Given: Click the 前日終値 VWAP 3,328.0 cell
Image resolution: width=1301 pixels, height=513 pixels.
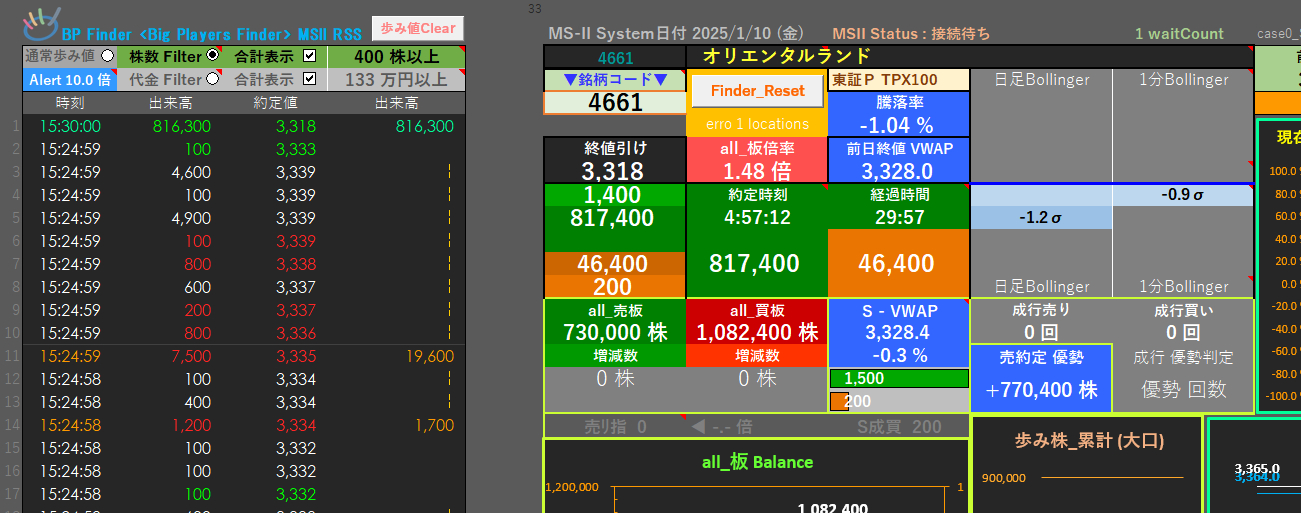Looking at the screenshot, I should tap(899, 160).
